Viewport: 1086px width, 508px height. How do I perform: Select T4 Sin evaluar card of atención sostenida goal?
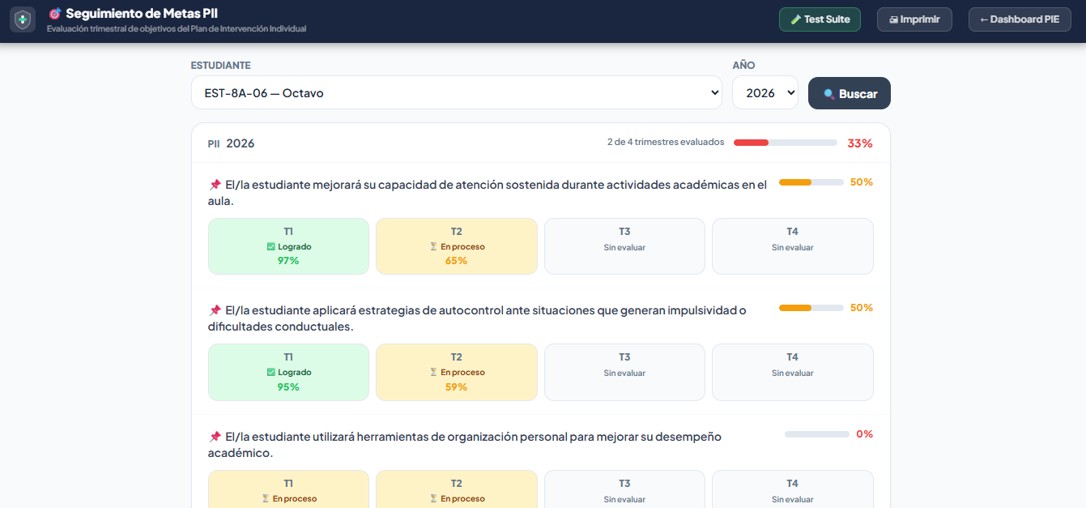coord(792,246)
